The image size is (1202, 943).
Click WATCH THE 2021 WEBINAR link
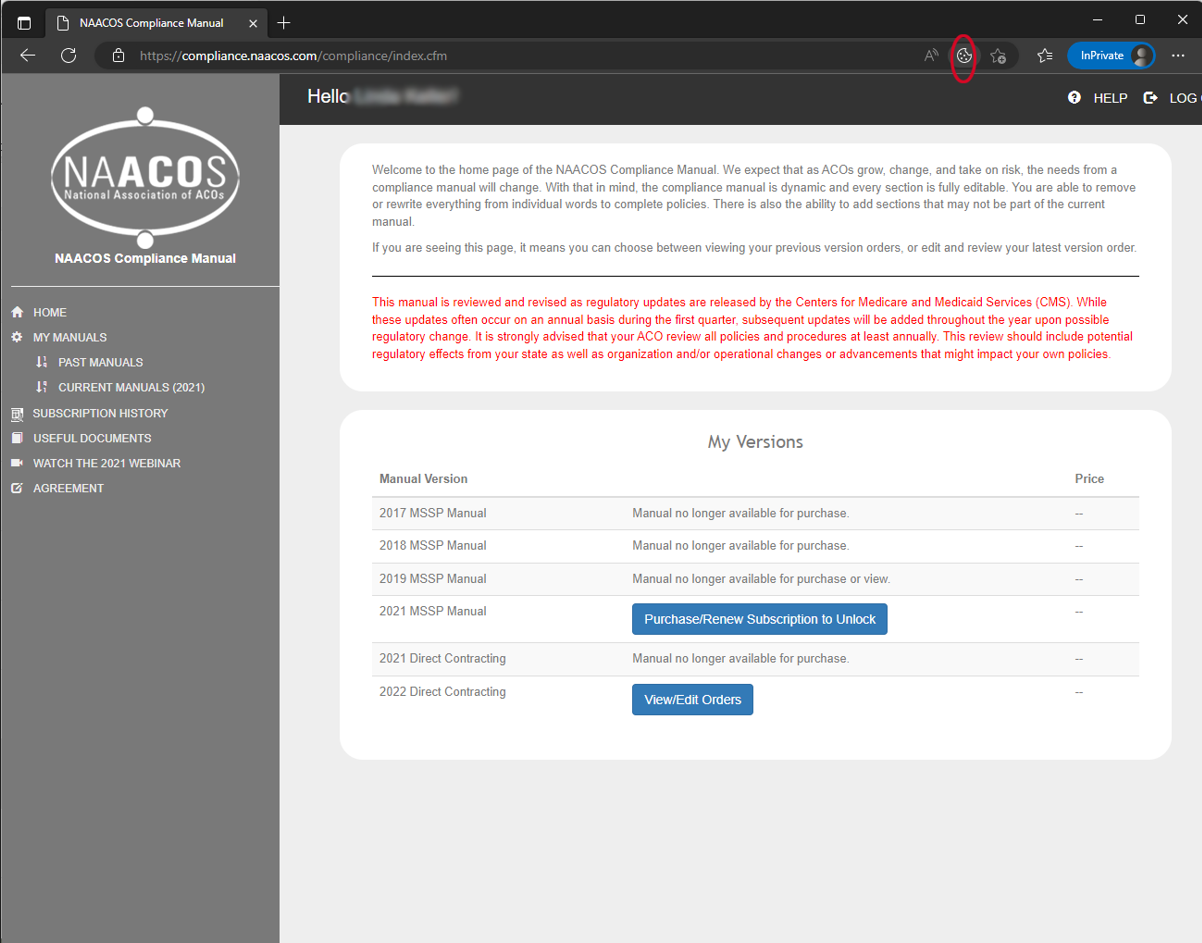(106, 463)
